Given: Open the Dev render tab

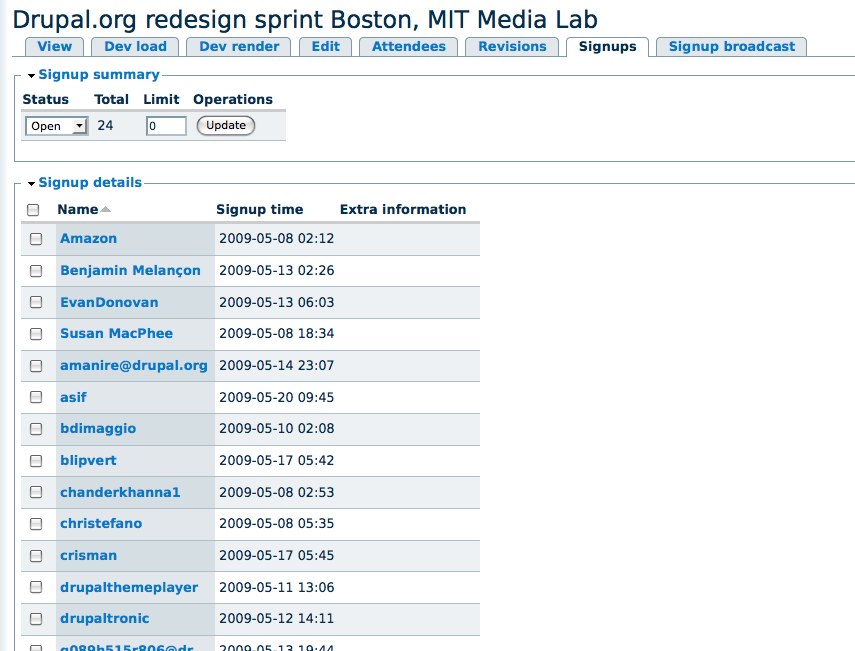Looking at the screenshot, I should pos(239,47).
